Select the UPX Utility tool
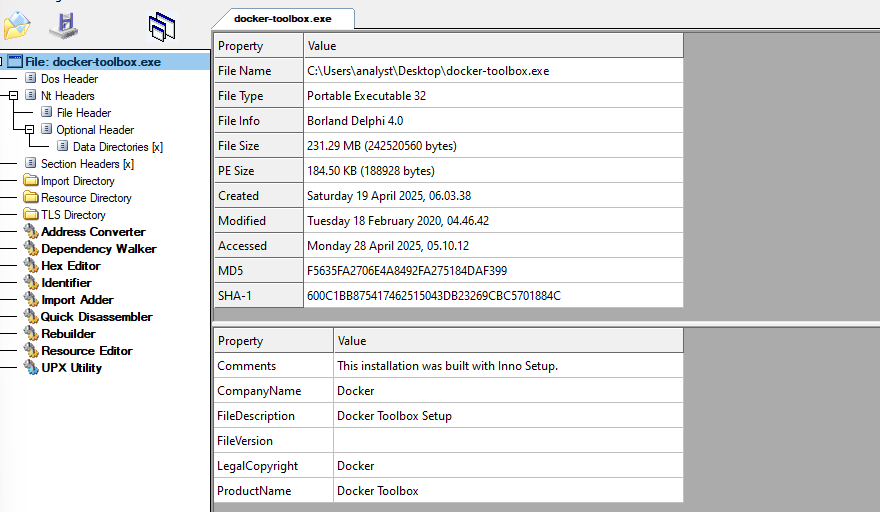880x512 pixels. 71,368
